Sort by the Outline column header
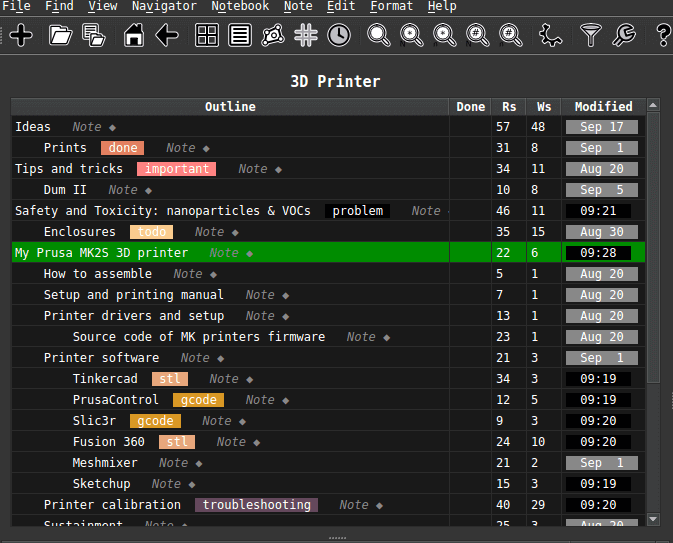 pyautogui.click(x=230, y=106)
